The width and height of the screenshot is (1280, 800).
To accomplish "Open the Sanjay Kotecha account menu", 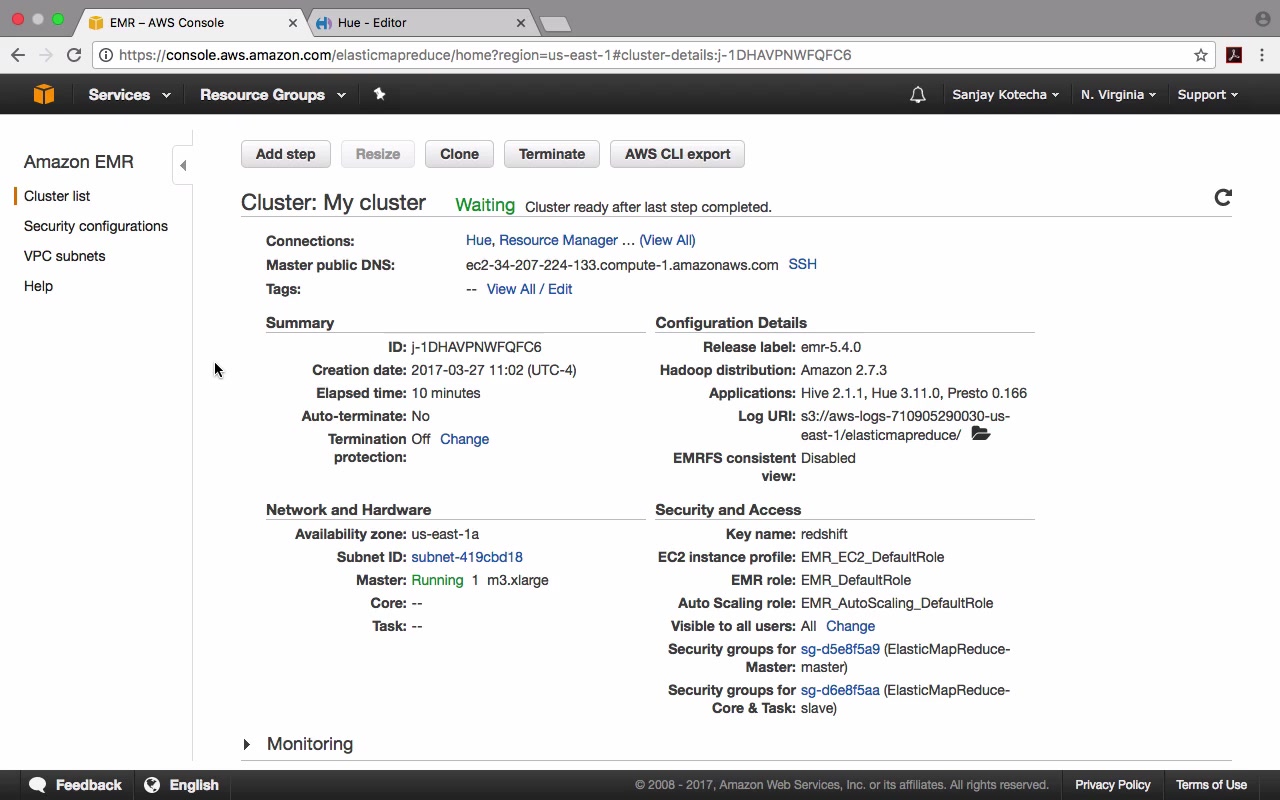I will pyautogui.click(x=1005, y=95).
